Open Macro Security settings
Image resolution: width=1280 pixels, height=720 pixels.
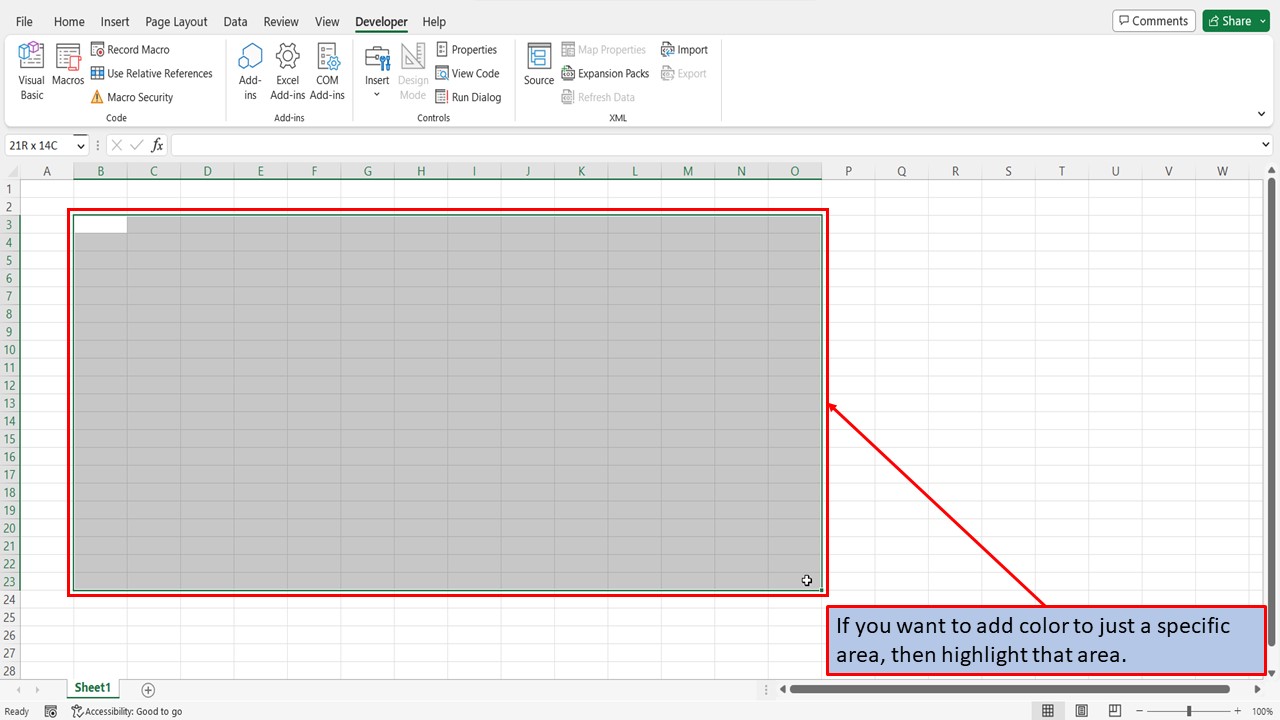133,96
